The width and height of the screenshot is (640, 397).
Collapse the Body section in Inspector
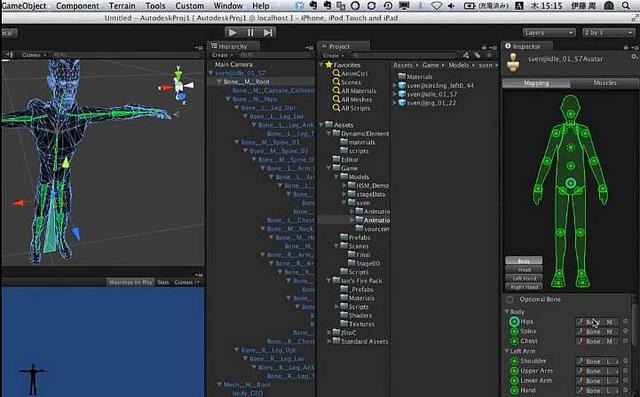(508, 312)
